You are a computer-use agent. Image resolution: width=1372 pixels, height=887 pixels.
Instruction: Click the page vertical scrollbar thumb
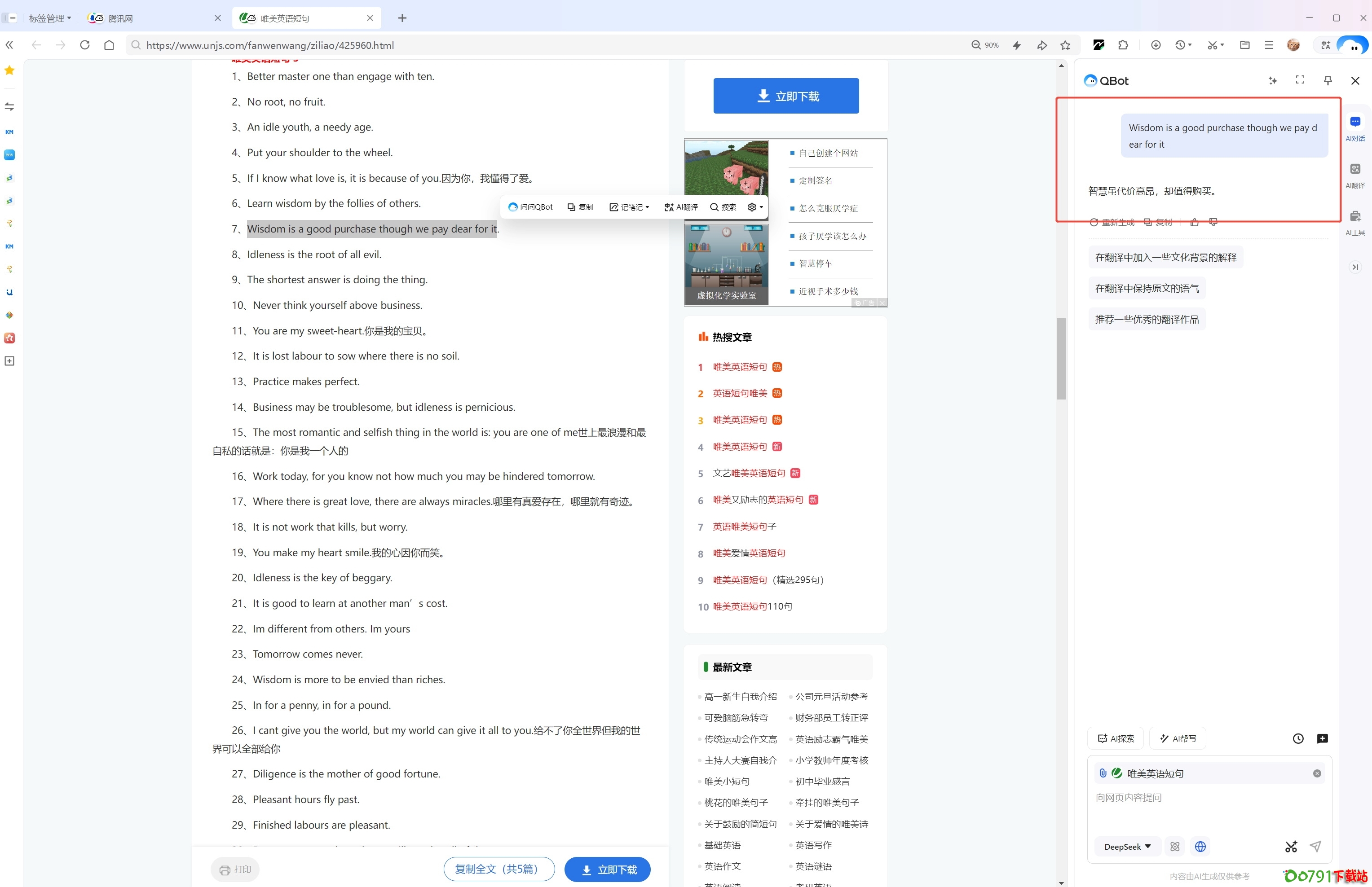pyautogui.click(x=1061, y=358)
